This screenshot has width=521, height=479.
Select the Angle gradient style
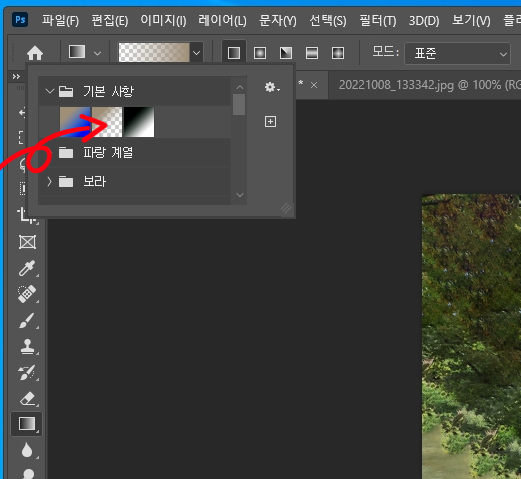[x=286, y=53]
